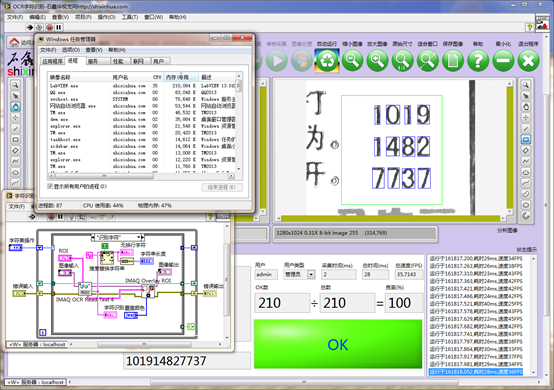Click the green recycle auto-run button
Viewport: 554px width, 390px height.
pyautogui.click(x=327, y=61)
